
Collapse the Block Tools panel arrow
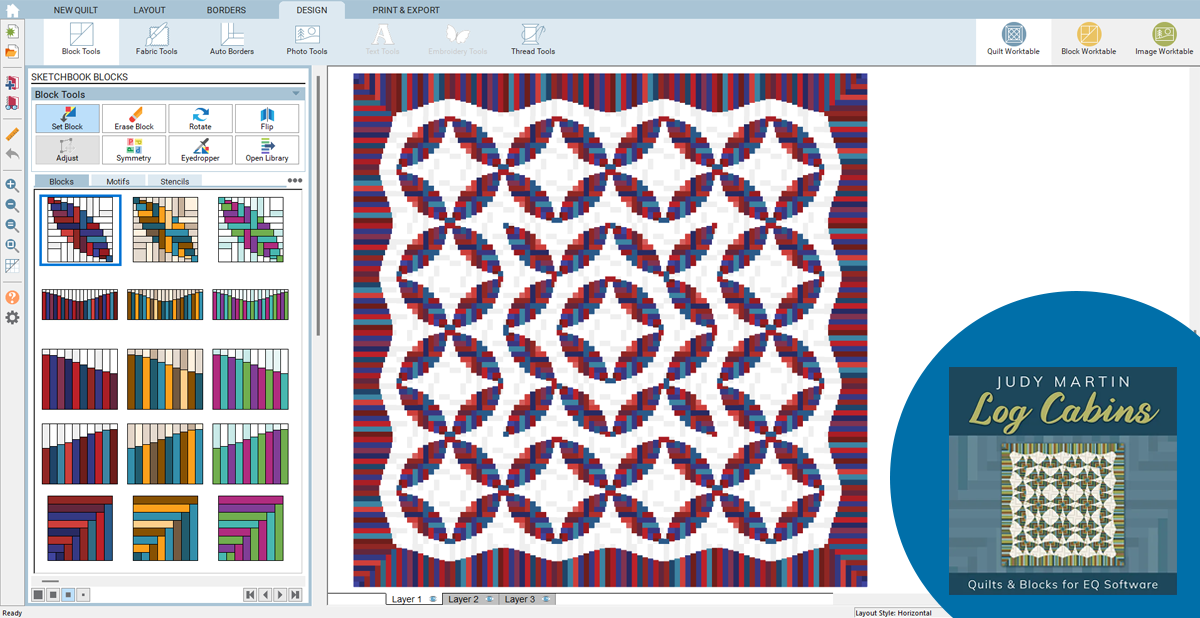pos(296,94)
